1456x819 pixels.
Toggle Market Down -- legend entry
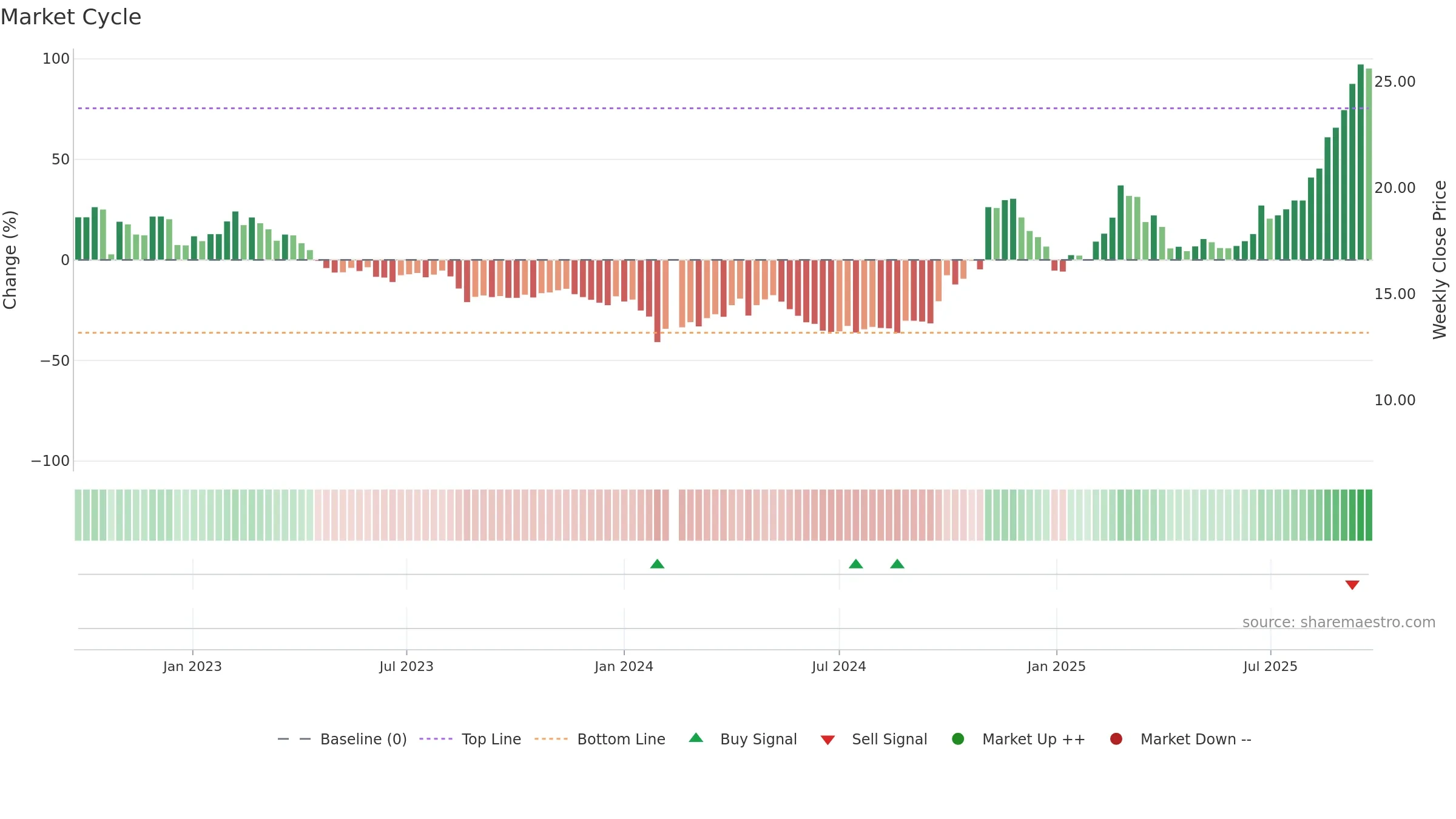coord(1181,739)
